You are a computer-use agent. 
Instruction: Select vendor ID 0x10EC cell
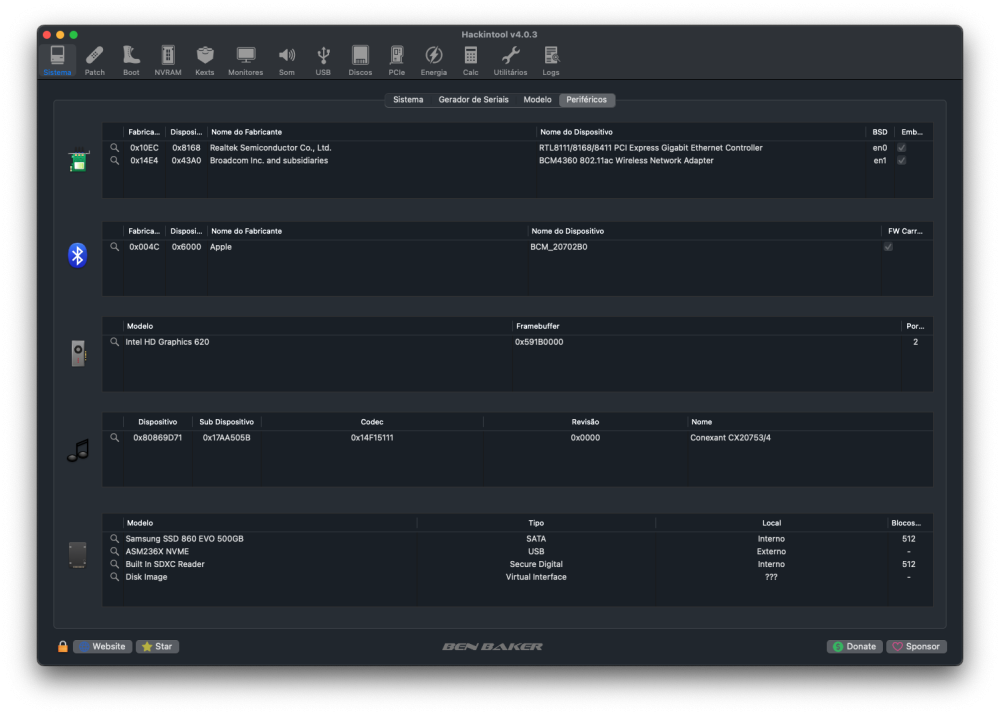pos(144,147)
